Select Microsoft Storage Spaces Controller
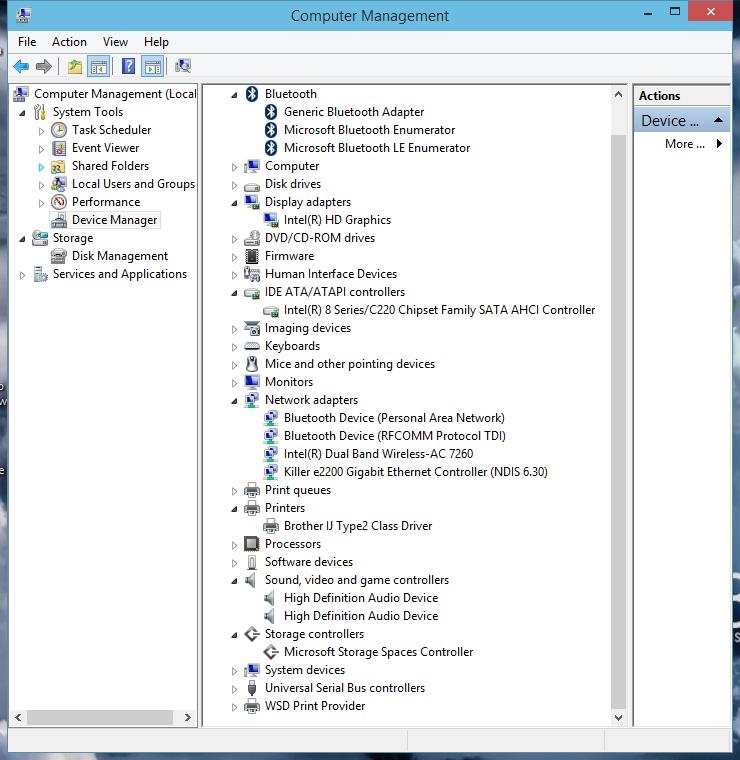740x760 pixels. (378, 652)
